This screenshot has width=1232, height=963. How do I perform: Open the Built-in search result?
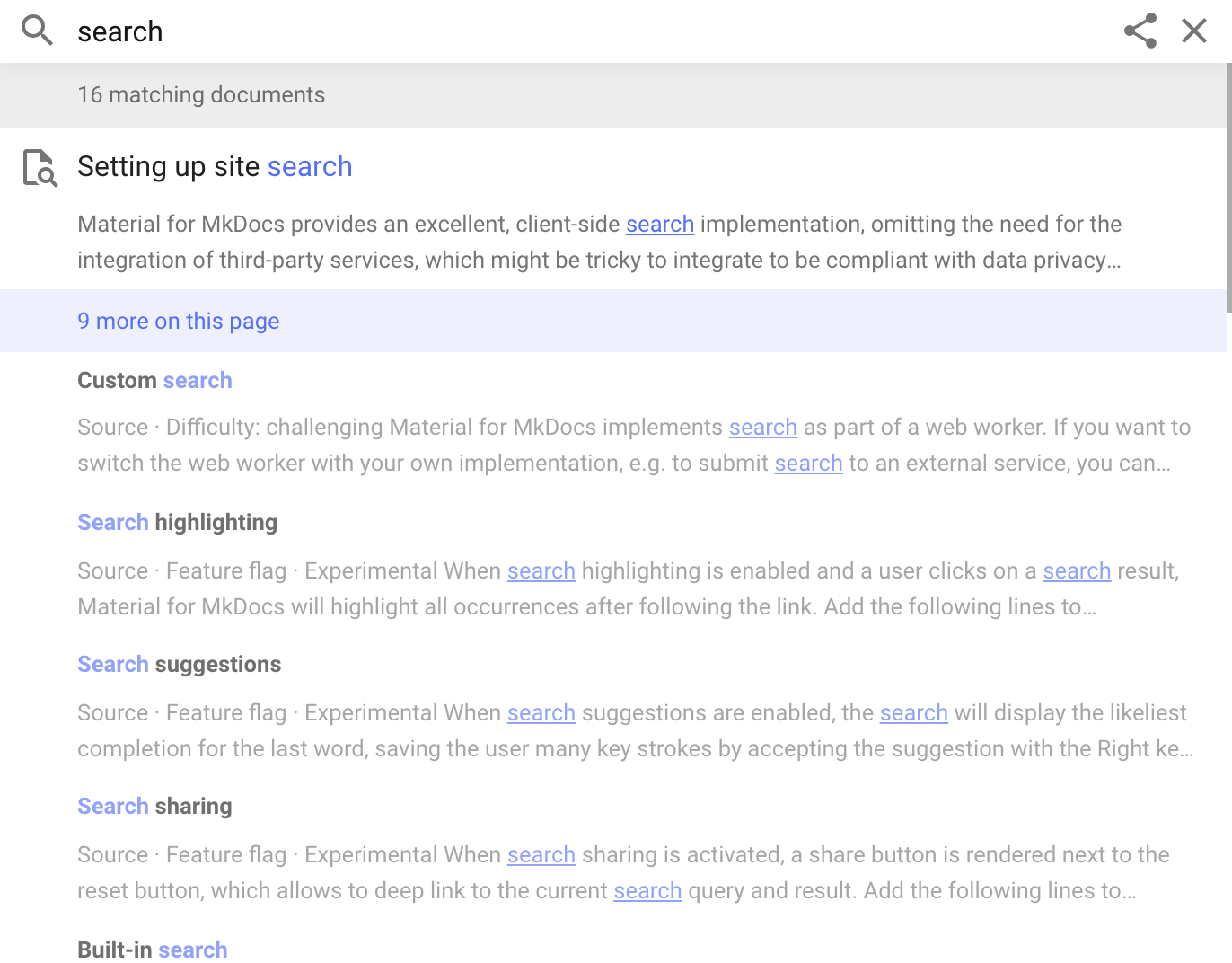pyautogui.click(x=152, y=949)
